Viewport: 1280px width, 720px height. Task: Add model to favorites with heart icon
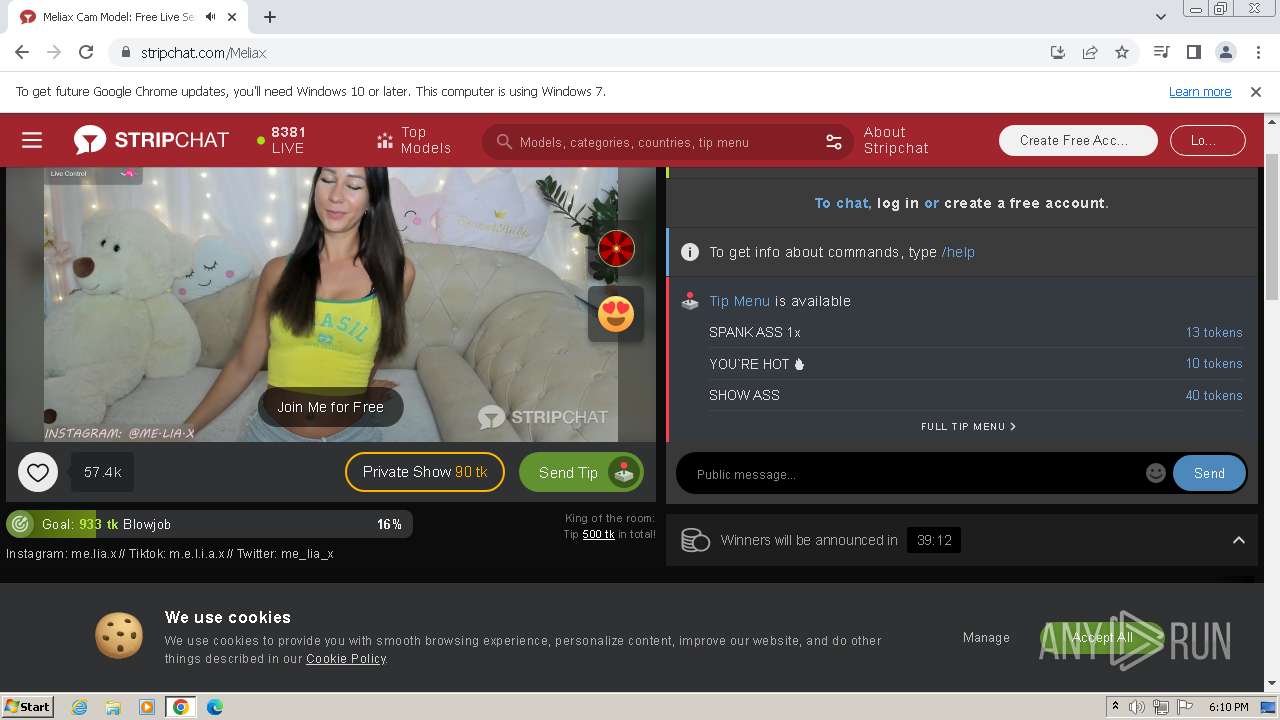[38, 472]
